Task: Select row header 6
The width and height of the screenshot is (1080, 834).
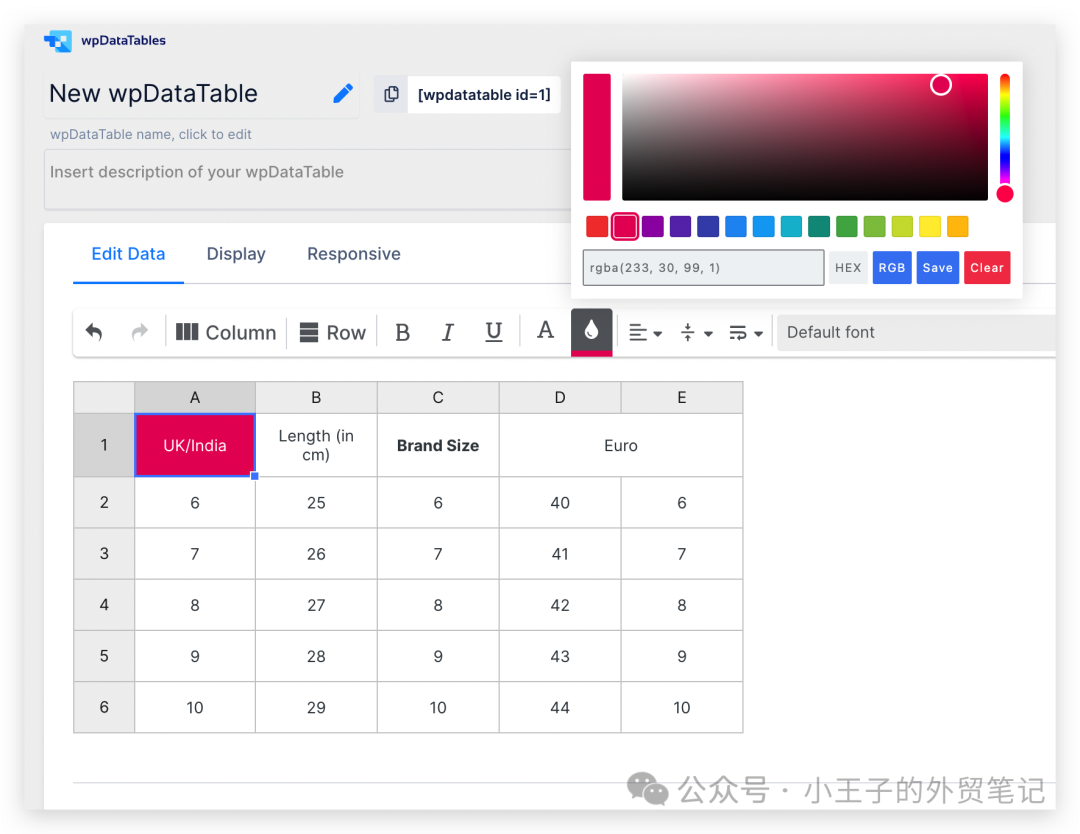Action: [x=104, y=707]
